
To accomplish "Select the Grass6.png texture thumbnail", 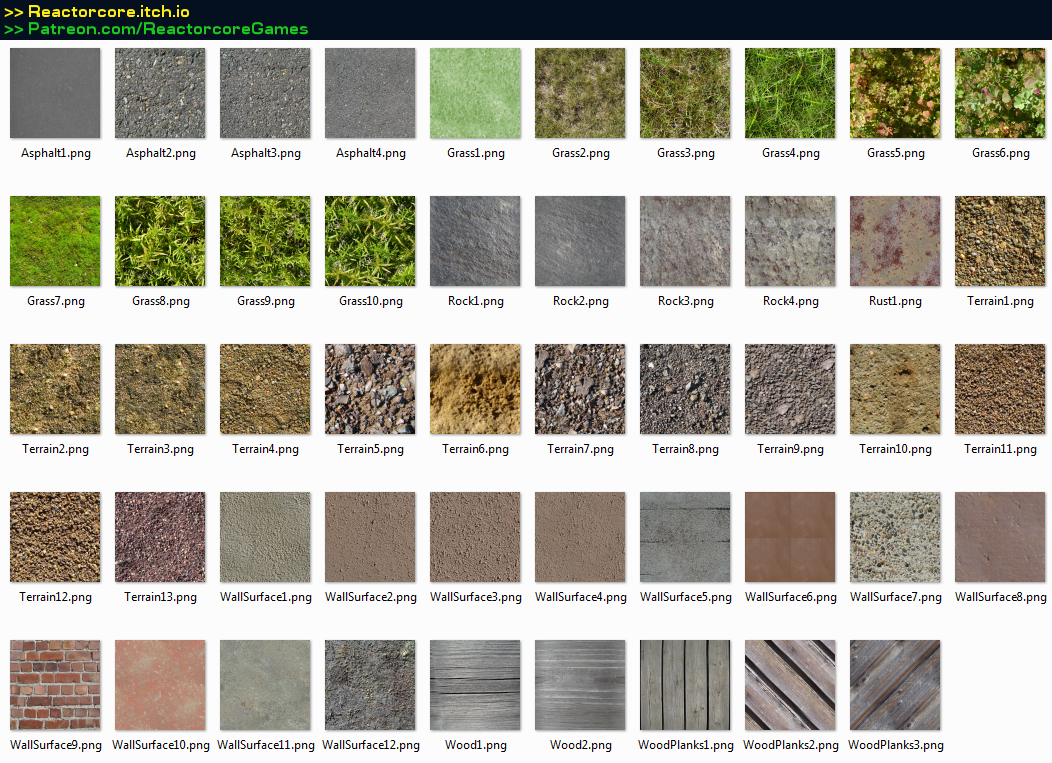I will coord(1000,93).
